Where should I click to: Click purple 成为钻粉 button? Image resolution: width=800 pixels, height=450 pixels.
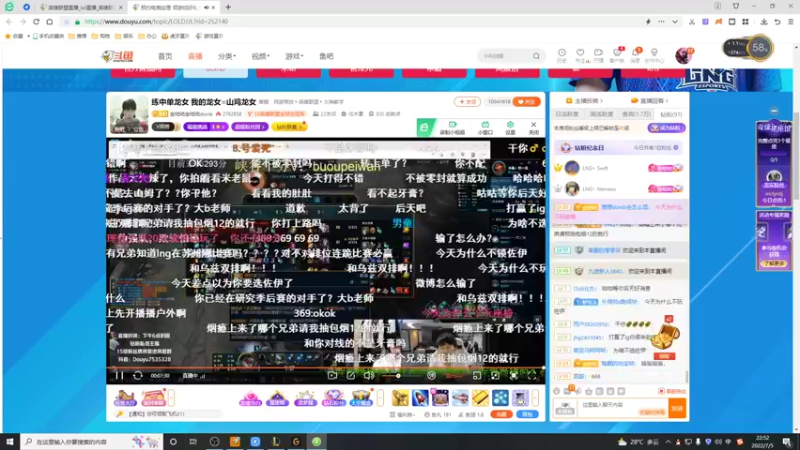tap(666, 128)
